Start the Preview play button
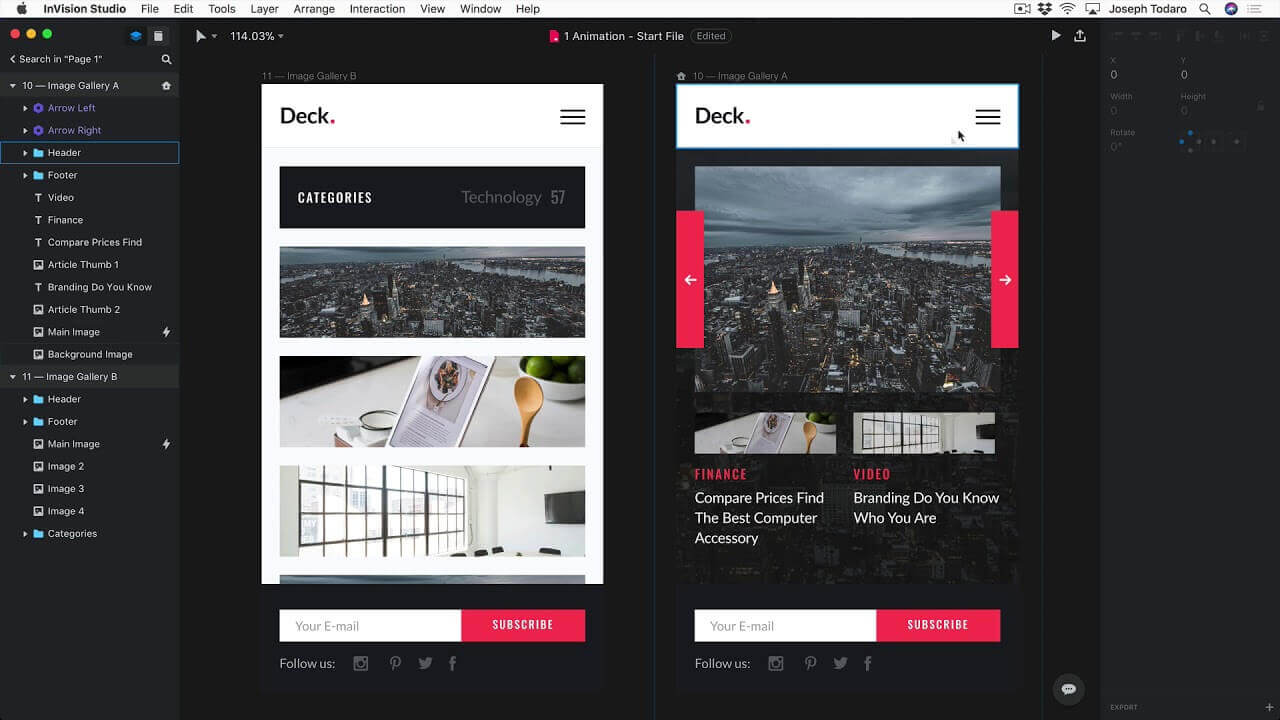 click(x=1056, y=35)
